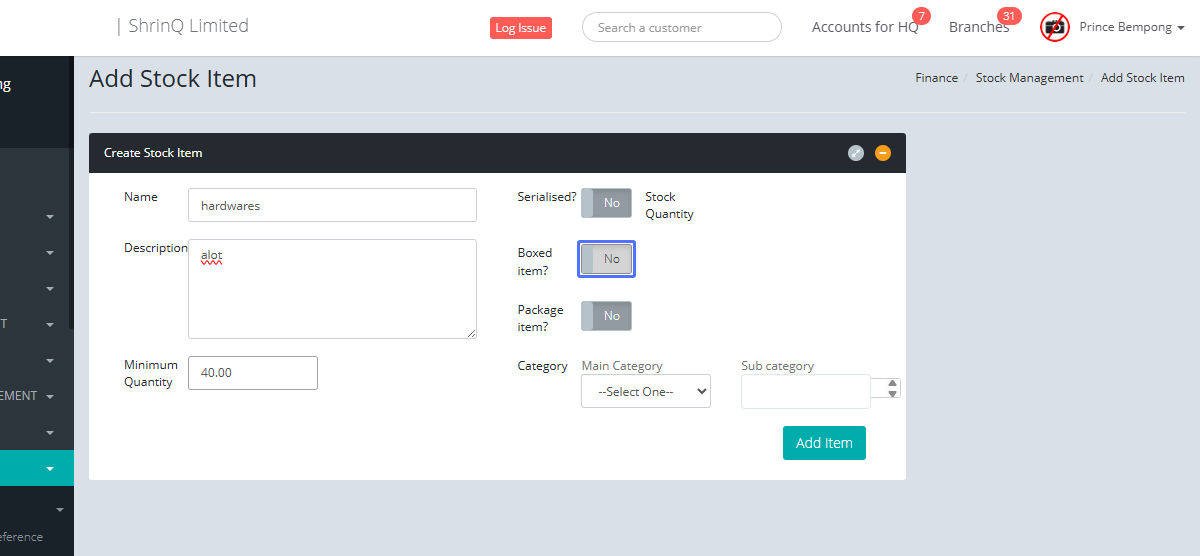
Task: Click the Name input field
Action: tap(332, 205)
